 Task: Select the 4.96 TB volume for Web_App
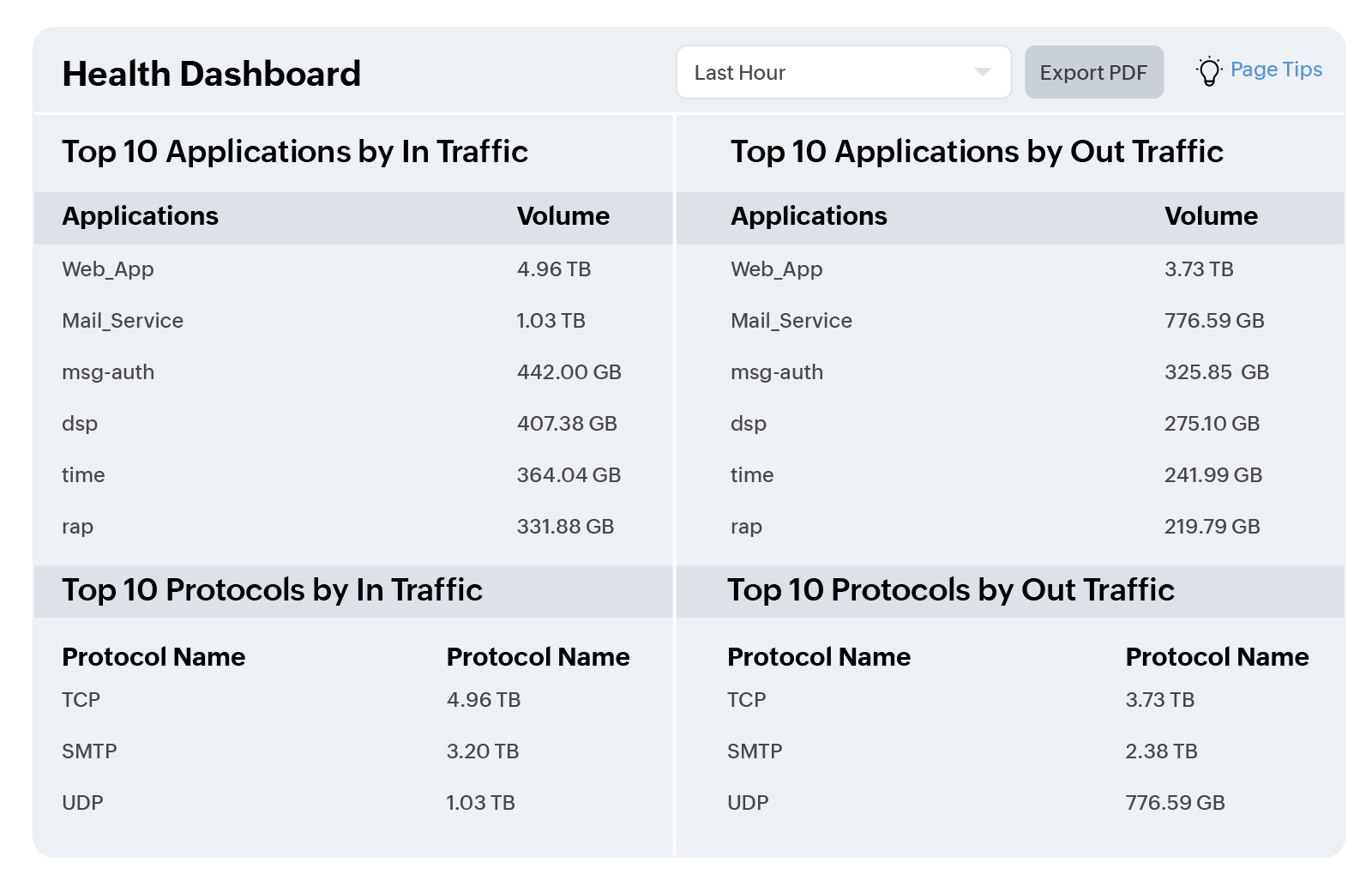click(554, 269)
